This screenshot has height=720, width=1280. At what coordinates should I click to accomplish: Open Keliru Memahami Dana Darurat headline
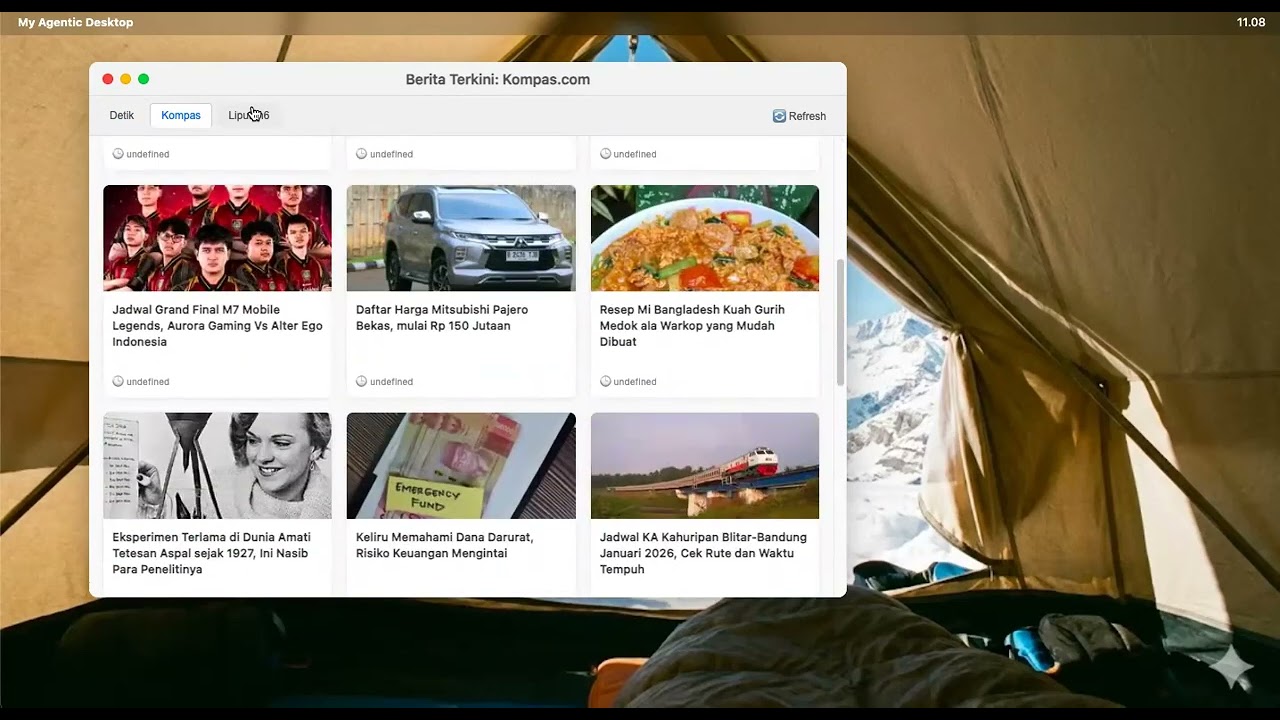point(445,545)
